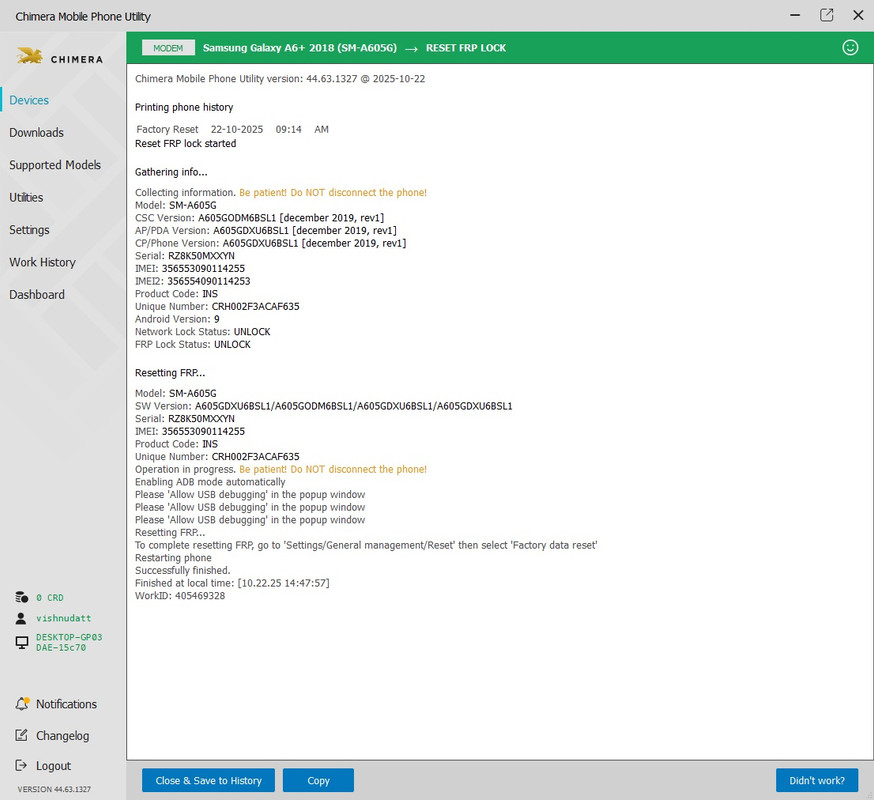Image resolution: width=874 pixels, height=800 pixels.
Task: Click the 0 CRD credits balance
Action: tap(50, 598)
